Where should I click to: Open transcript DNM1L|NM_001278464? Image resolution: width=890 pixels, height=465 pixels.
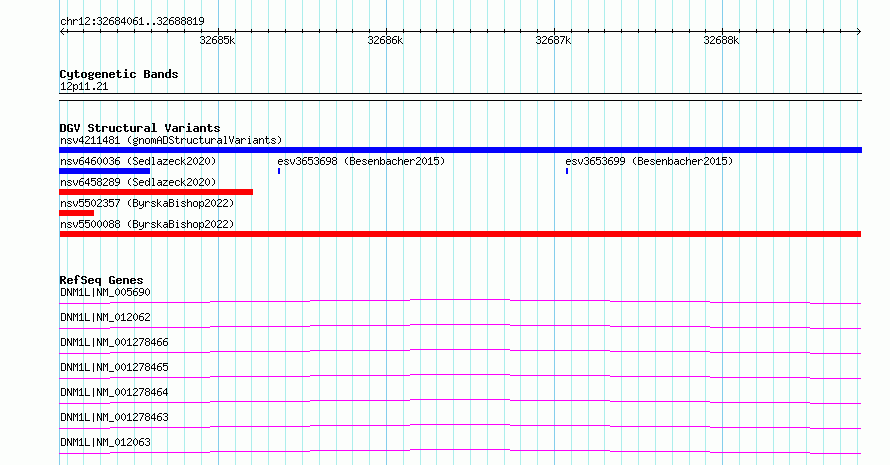(114, 392)
